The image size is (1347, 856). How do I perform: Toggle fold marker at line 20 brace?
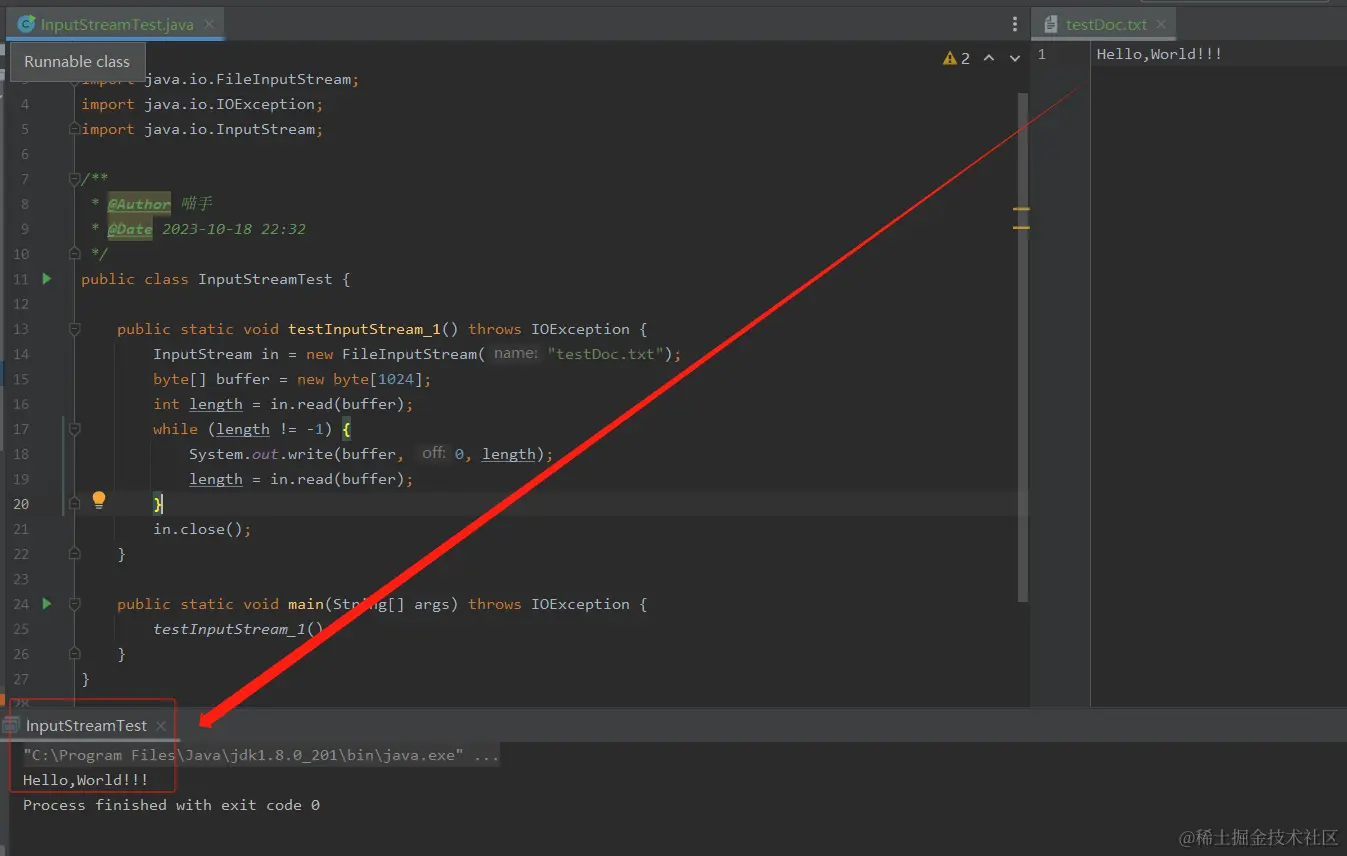click(74, 504)
